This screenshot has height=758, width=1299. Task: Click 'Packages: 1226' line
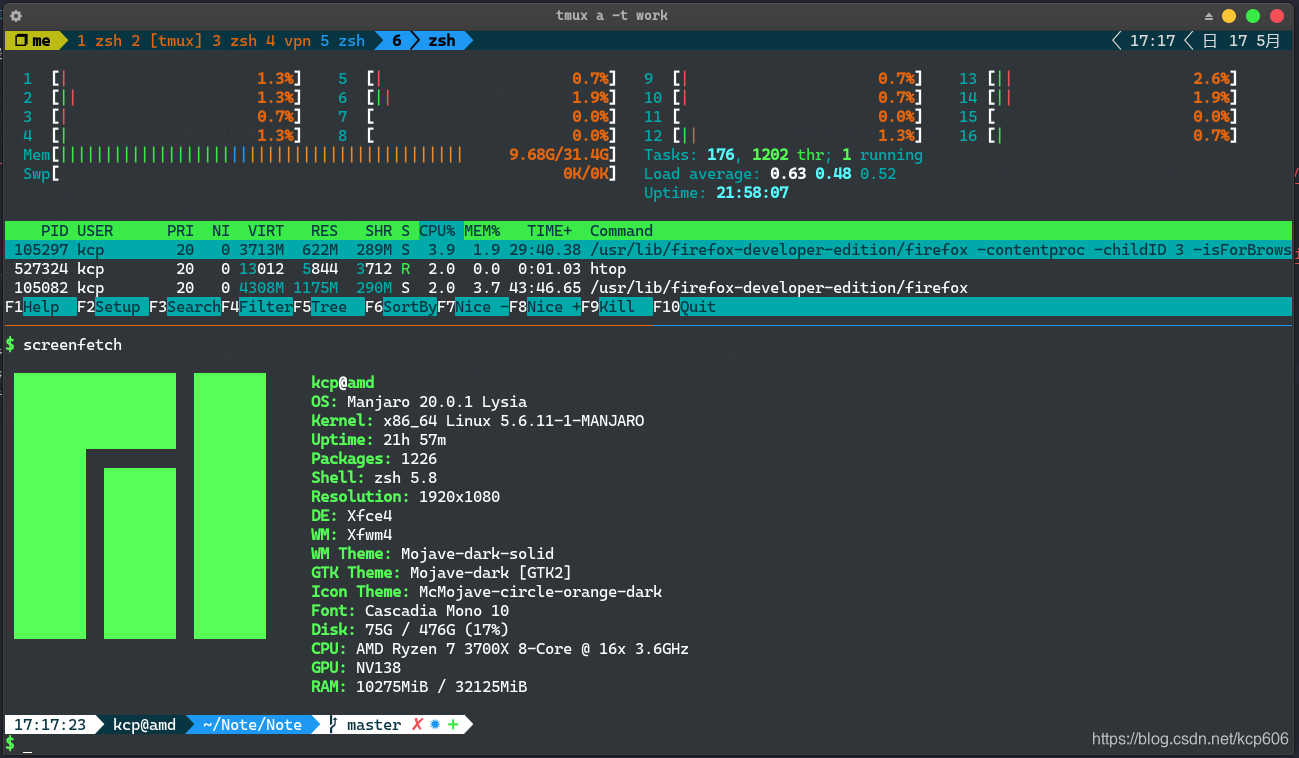[374, 459]
